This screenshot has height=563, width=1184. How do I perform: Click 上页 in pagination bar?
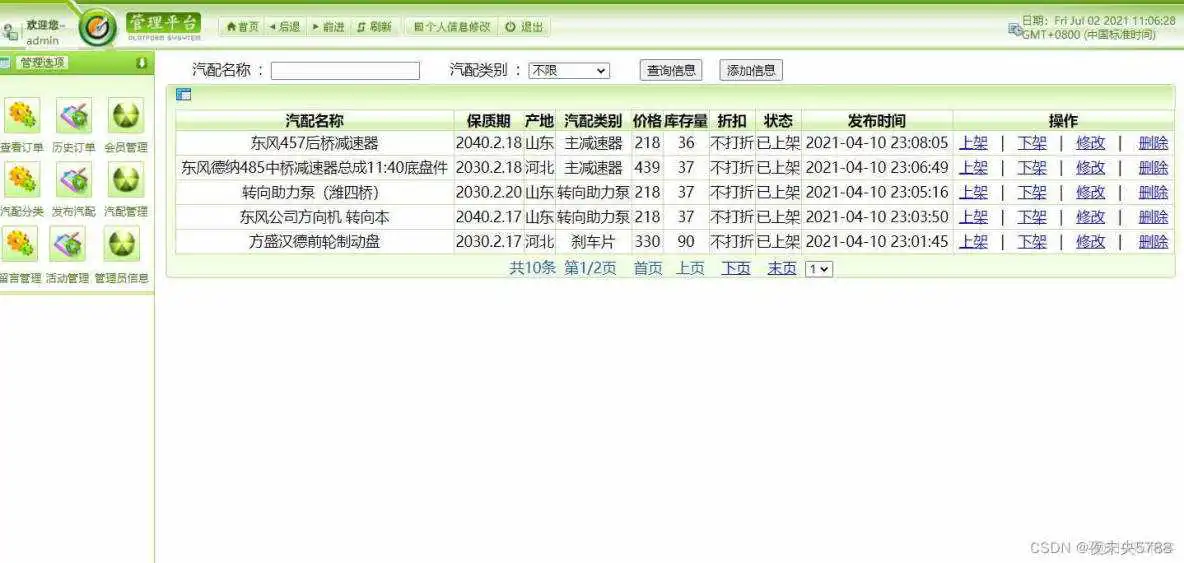pyautogui.click(x=689, y=268)
